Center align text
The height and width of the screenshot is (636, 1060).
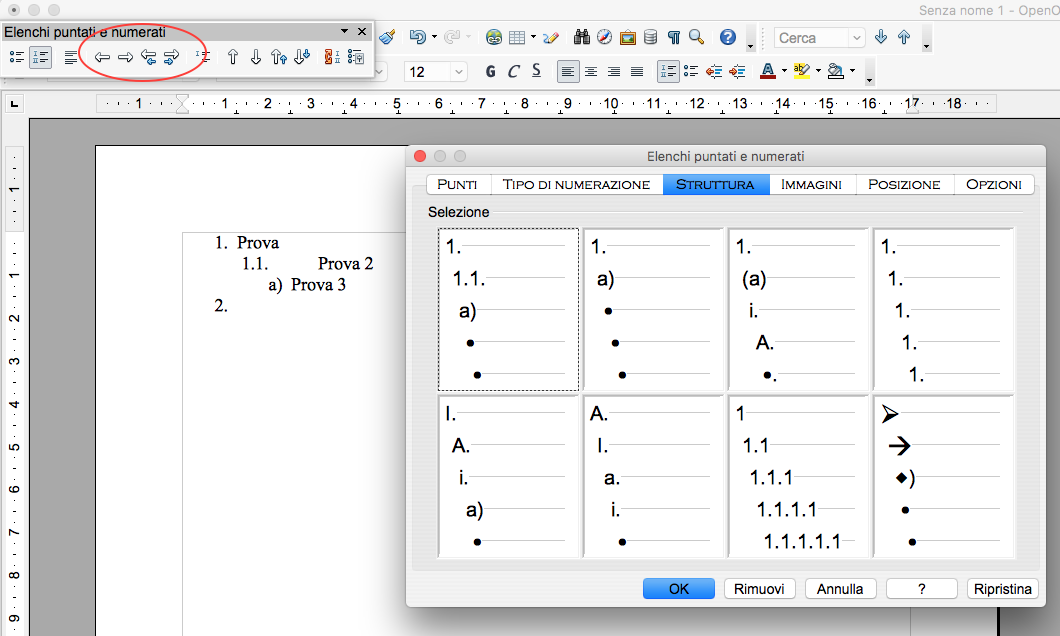click(591, 71)
